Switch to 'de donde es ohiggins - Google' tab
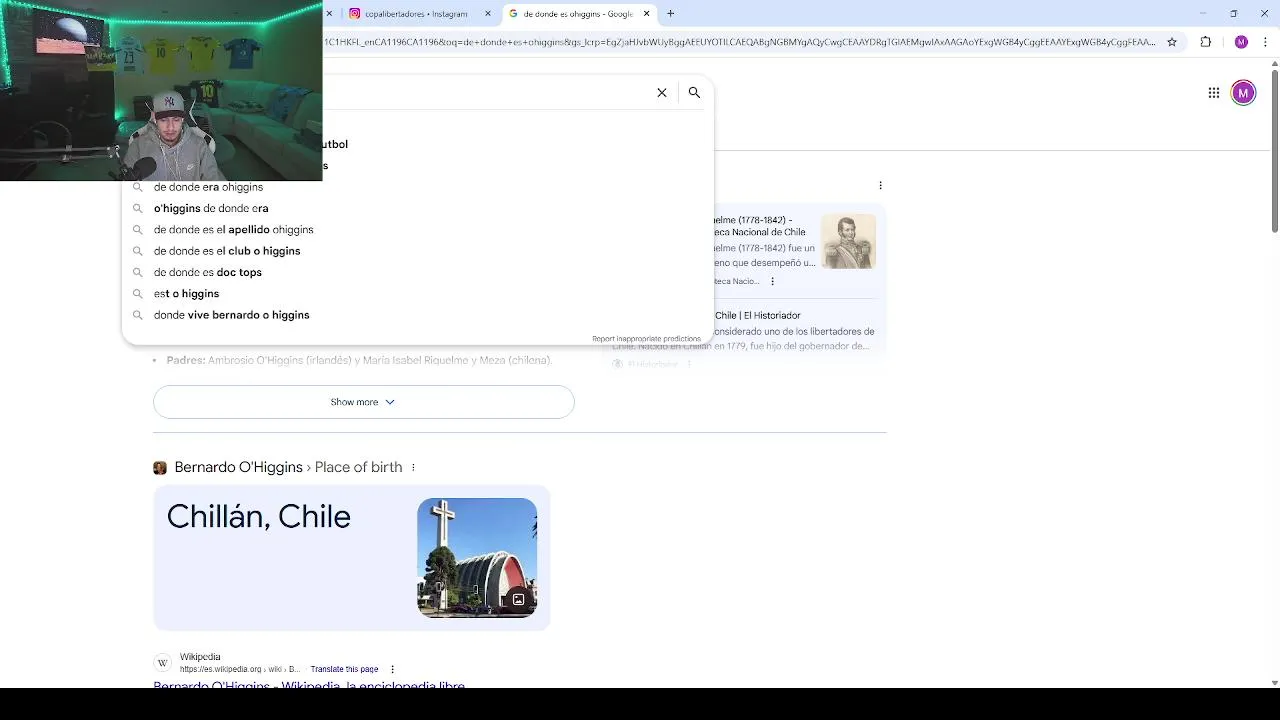Screen dimensions: 1280x720 577,14
